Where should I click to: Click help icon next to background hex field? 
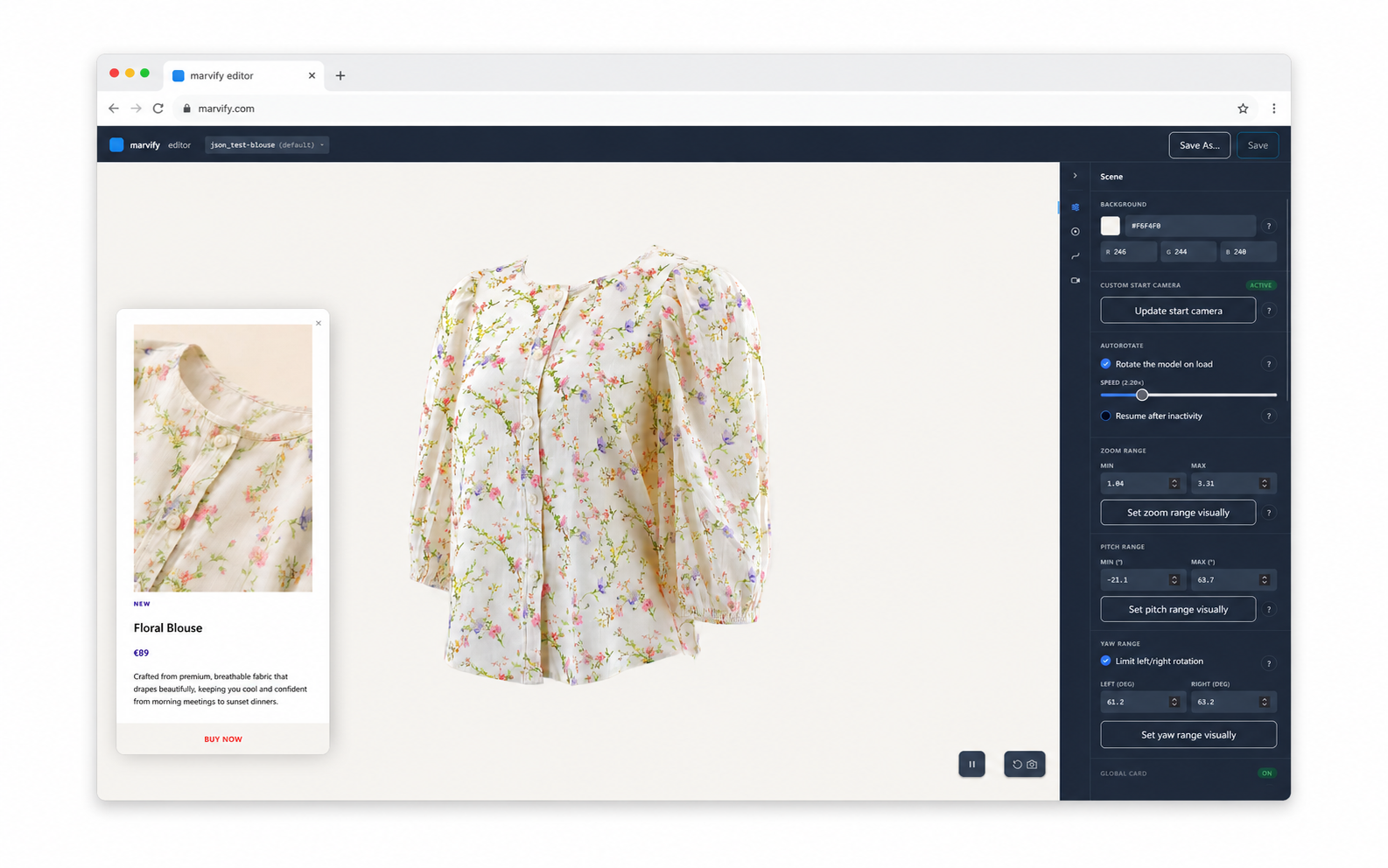(1268, 226)
